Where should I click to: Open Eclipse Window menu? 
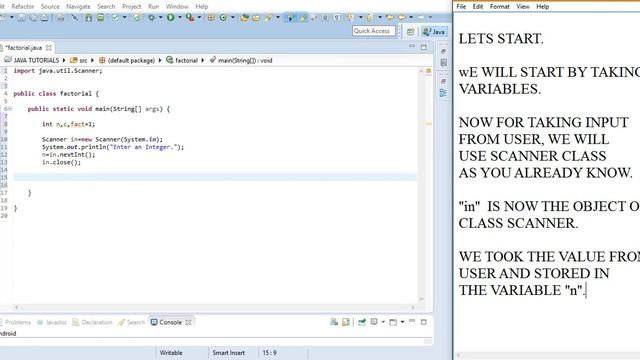tap(177, 7)
